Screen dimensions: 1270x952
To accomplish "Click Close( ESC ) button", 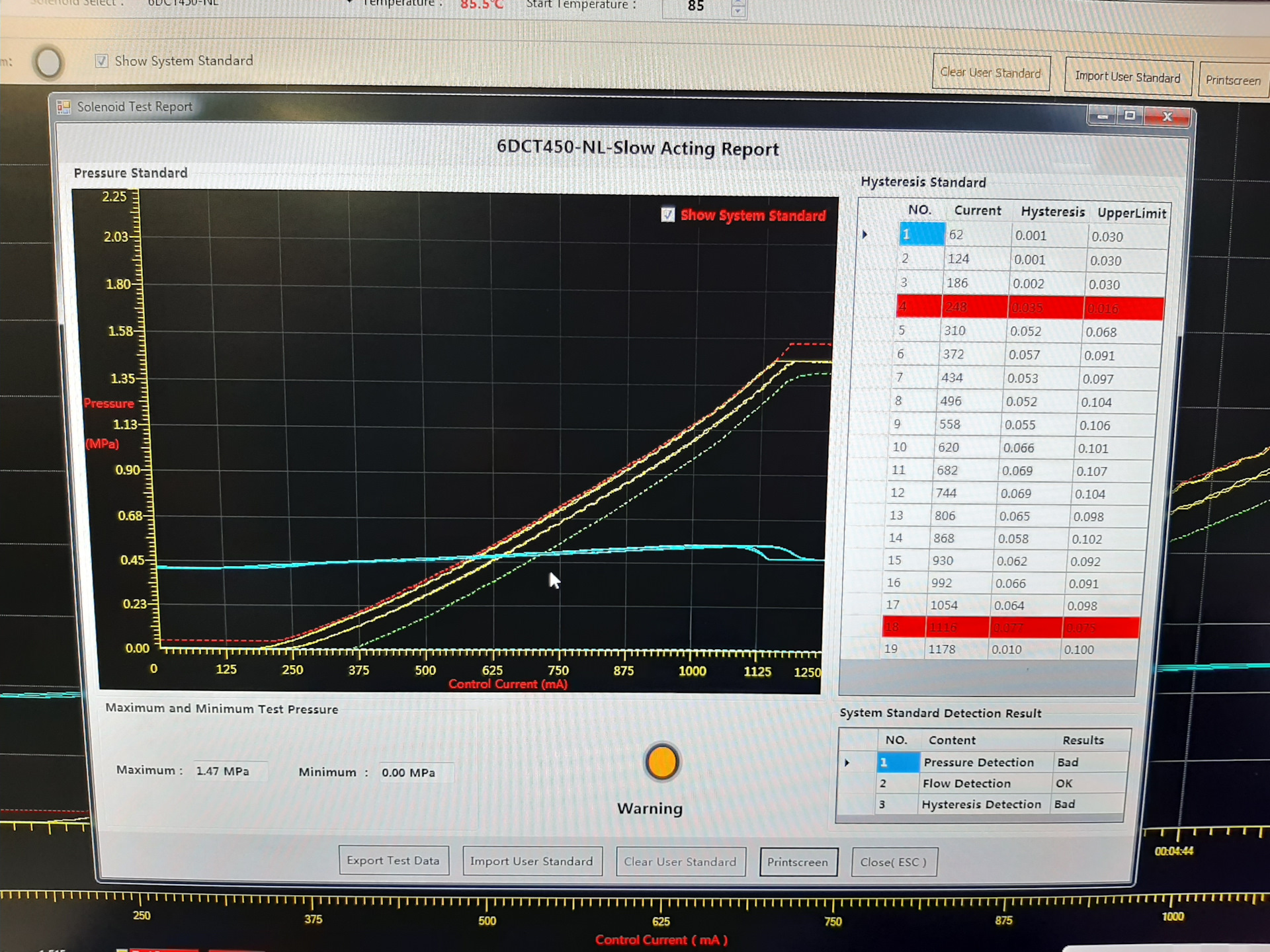I will click(x=893, y=862).
